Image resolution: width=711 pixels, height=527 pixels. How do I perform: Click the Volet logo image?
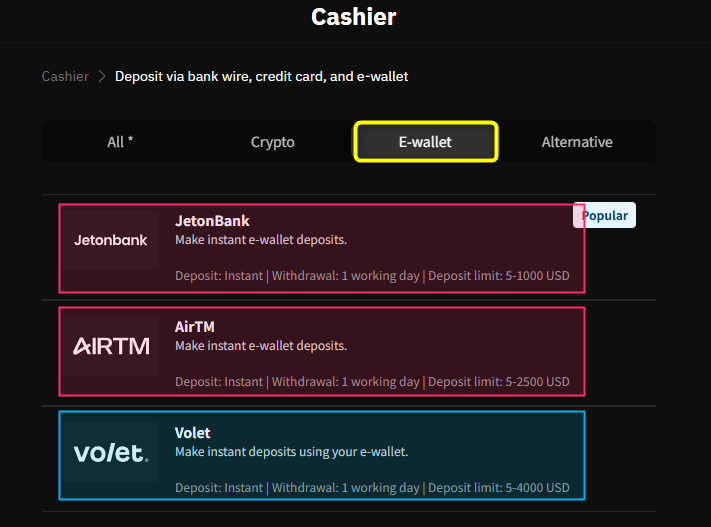tap(111, 453)
